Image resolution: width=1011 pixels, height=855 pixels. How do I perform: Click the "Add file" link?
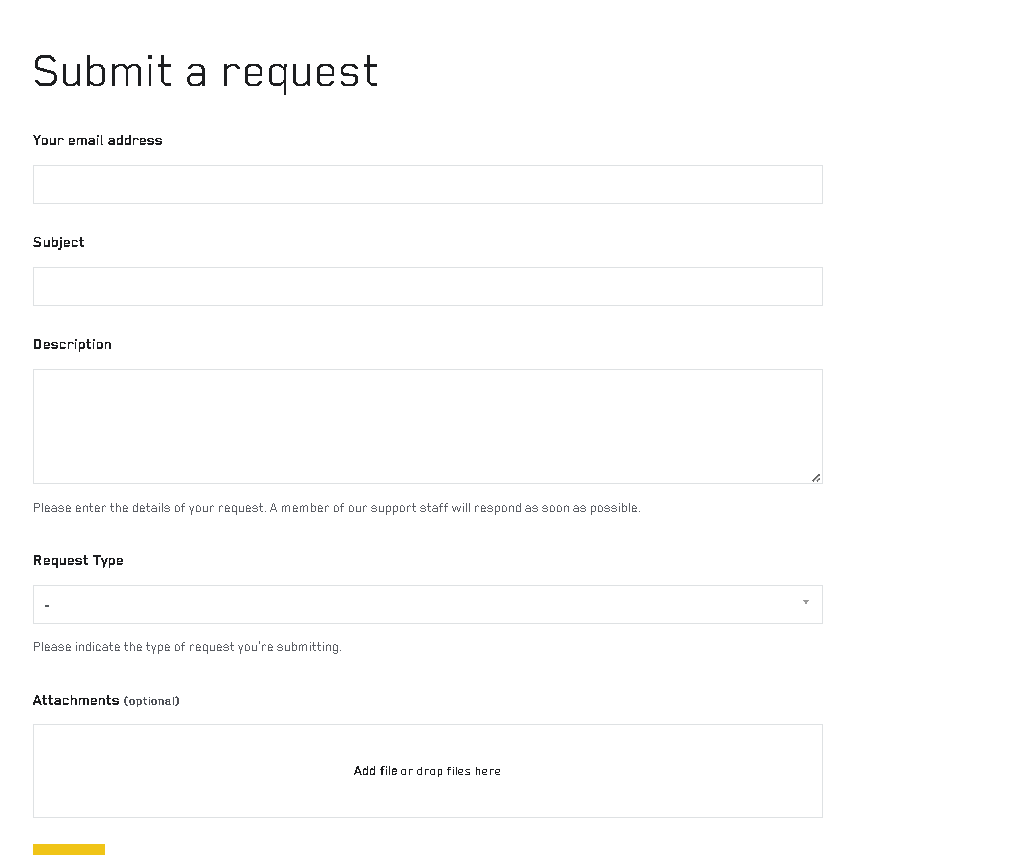pyautogui.click(x=375, y=771)
